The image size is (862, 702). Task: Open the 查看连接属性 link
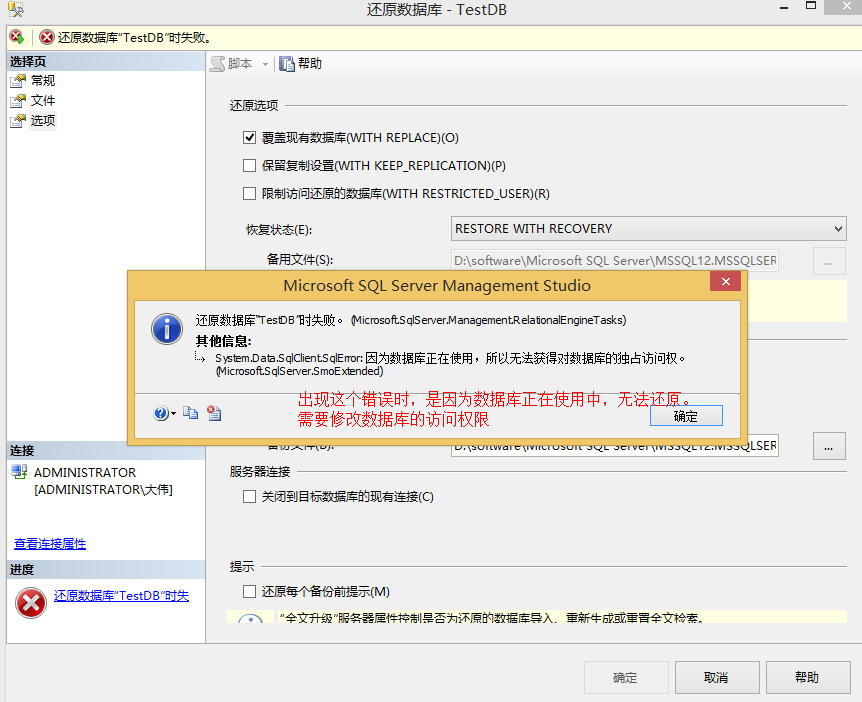50,544
